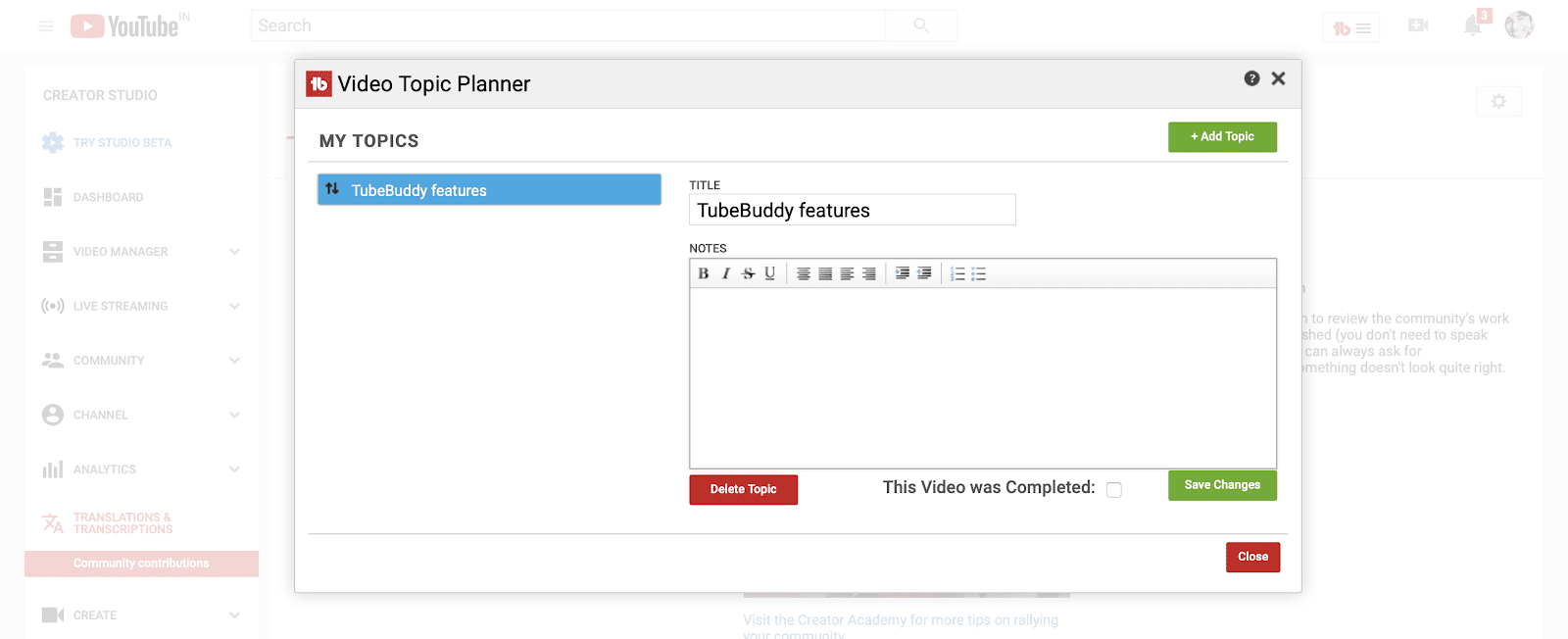
Task: Save changes to the topic
Action: click(1222, 485)
